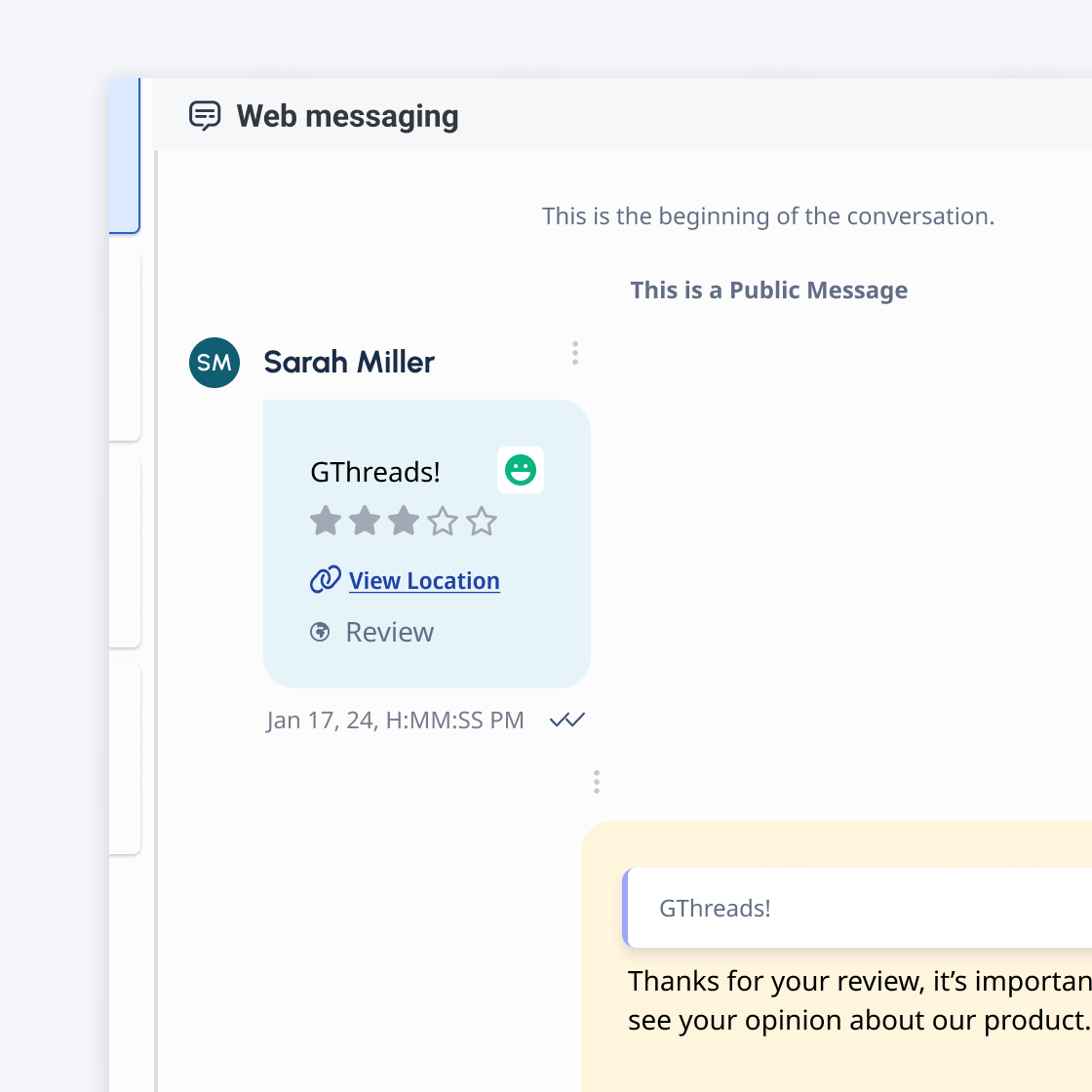Click the Web messaging chat bubble icon
1092x1092 pixels.
[205, 116]
